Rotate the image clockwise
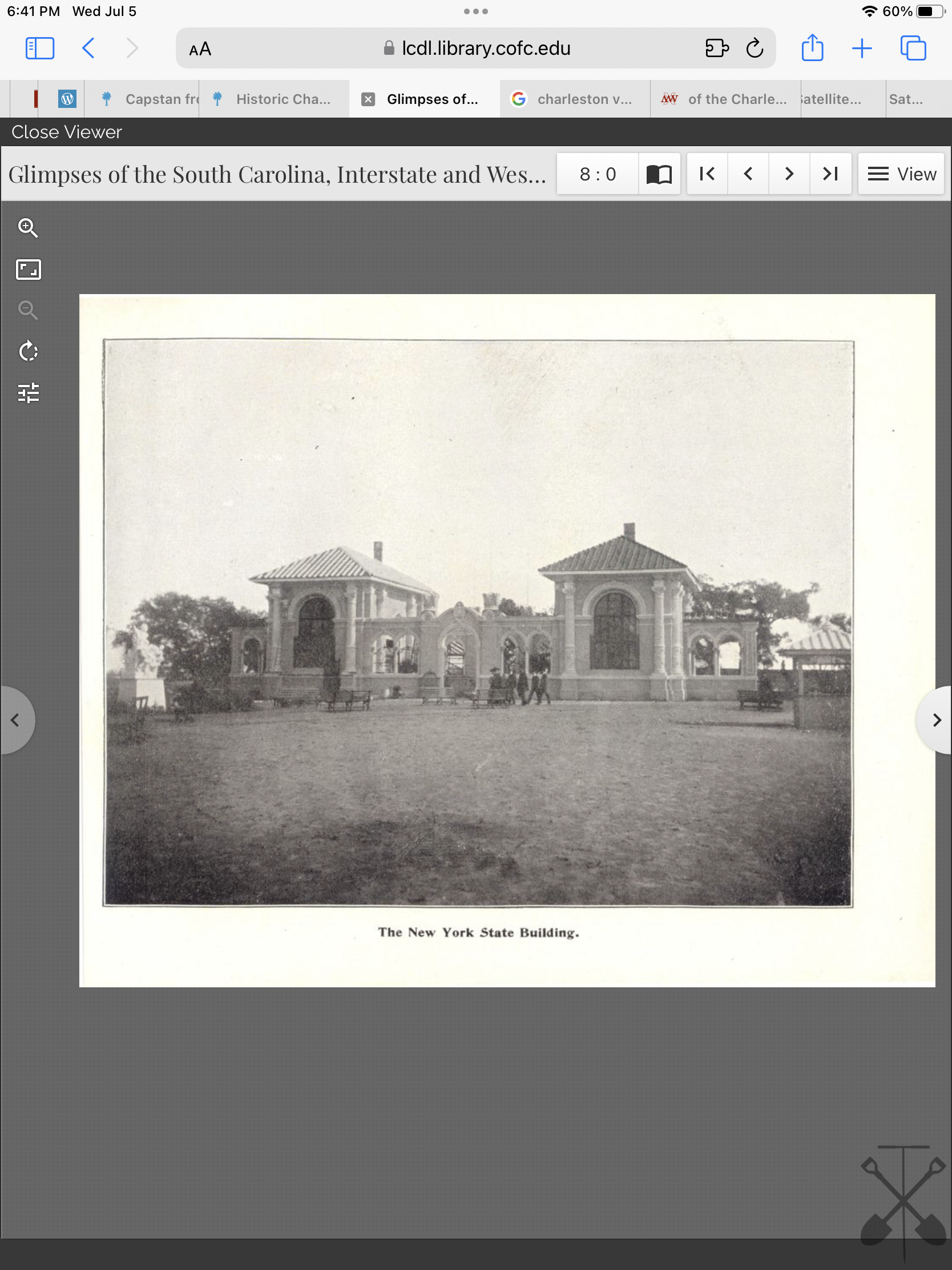Image resolution: width=952 pixels, height=1270 pixels. tap(28, 351)
